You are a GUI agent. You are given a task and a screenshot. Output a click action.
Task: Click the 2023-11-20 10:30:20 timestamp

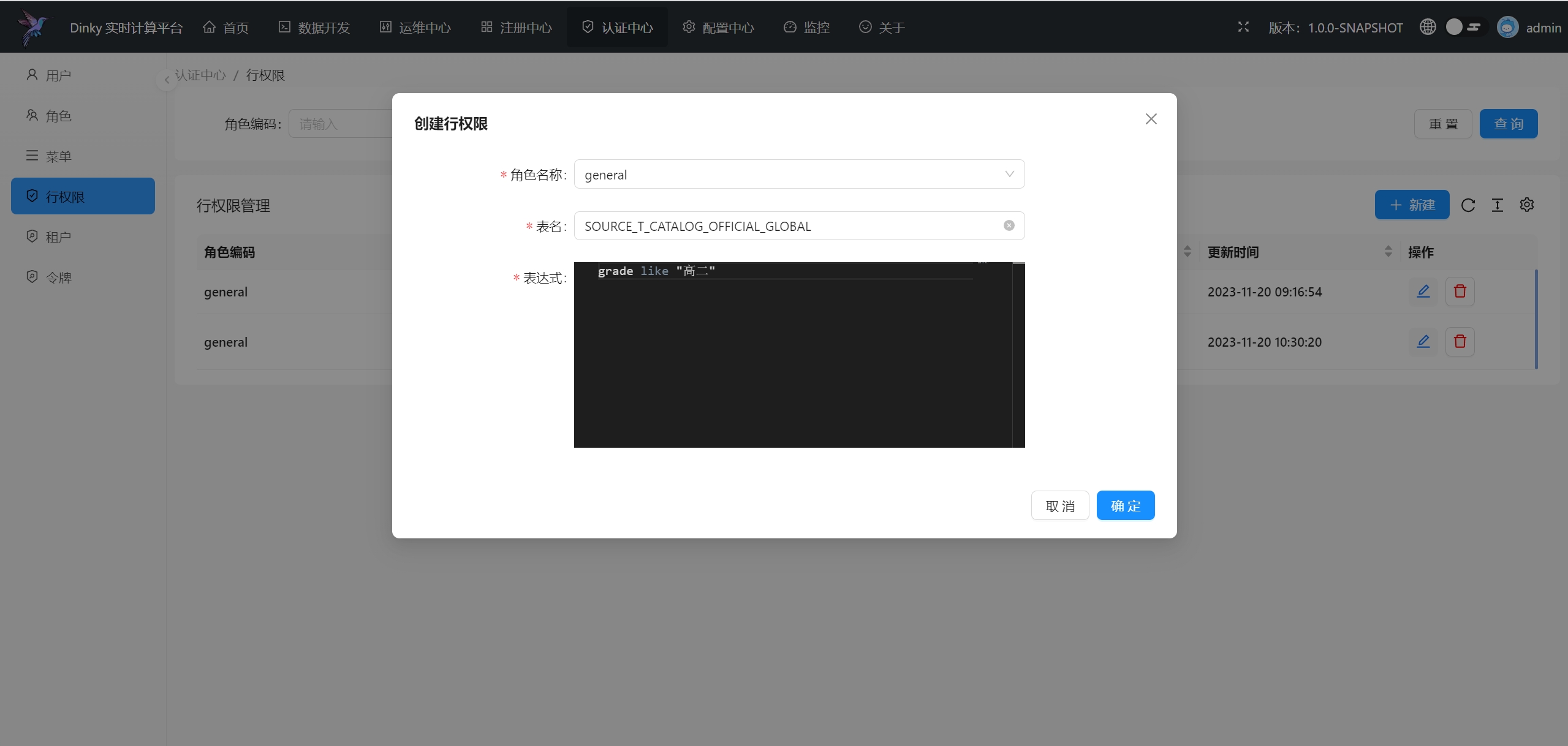(x=1265, y=342)
